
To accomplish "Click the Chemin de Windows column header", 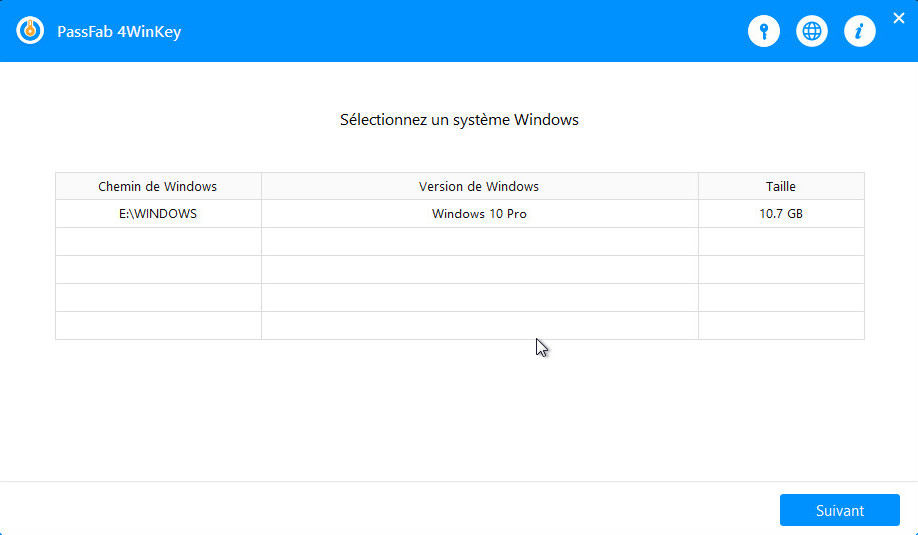I will pyautogui.click(x=158, y=186).
